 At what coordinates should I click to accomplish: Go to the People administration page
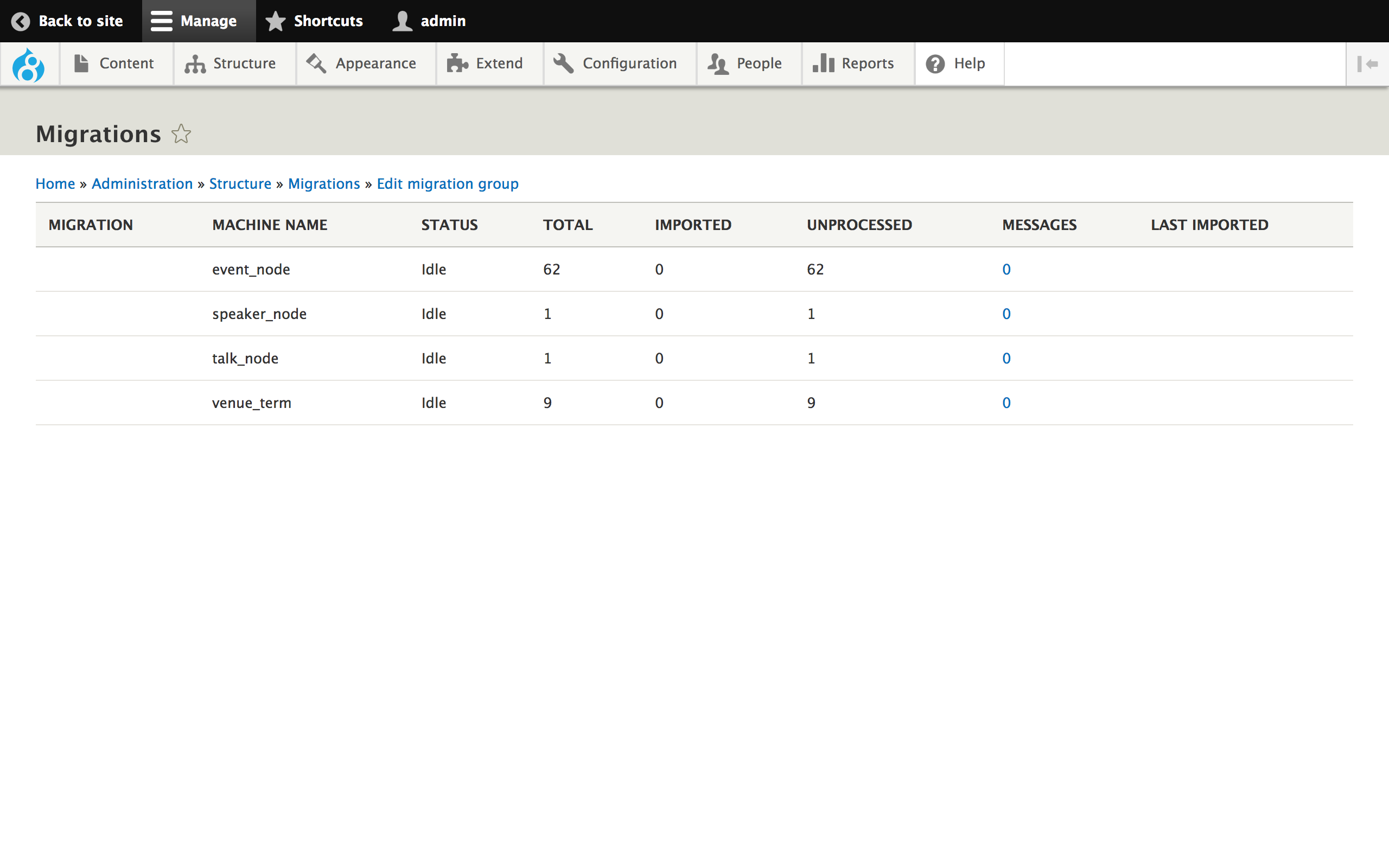click(745, 63)
